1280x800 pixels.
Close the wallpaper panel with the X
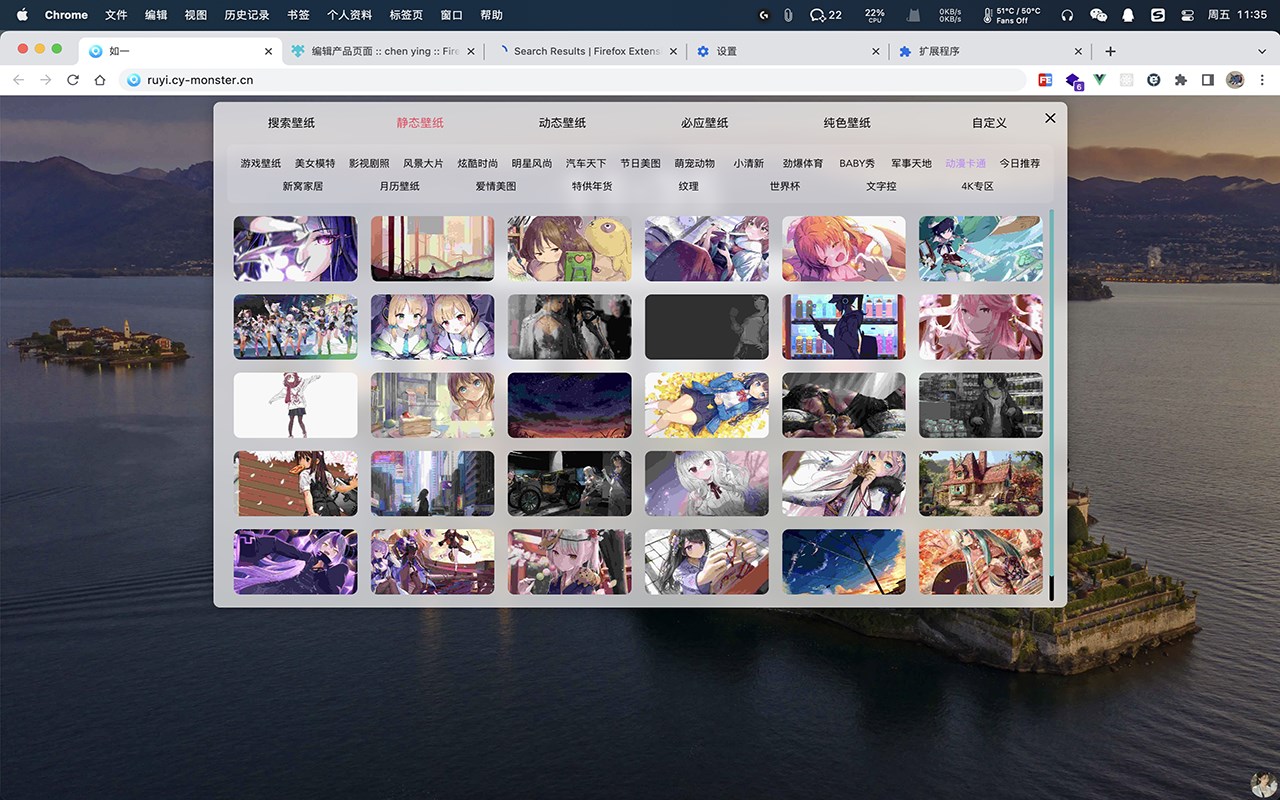1050,118
